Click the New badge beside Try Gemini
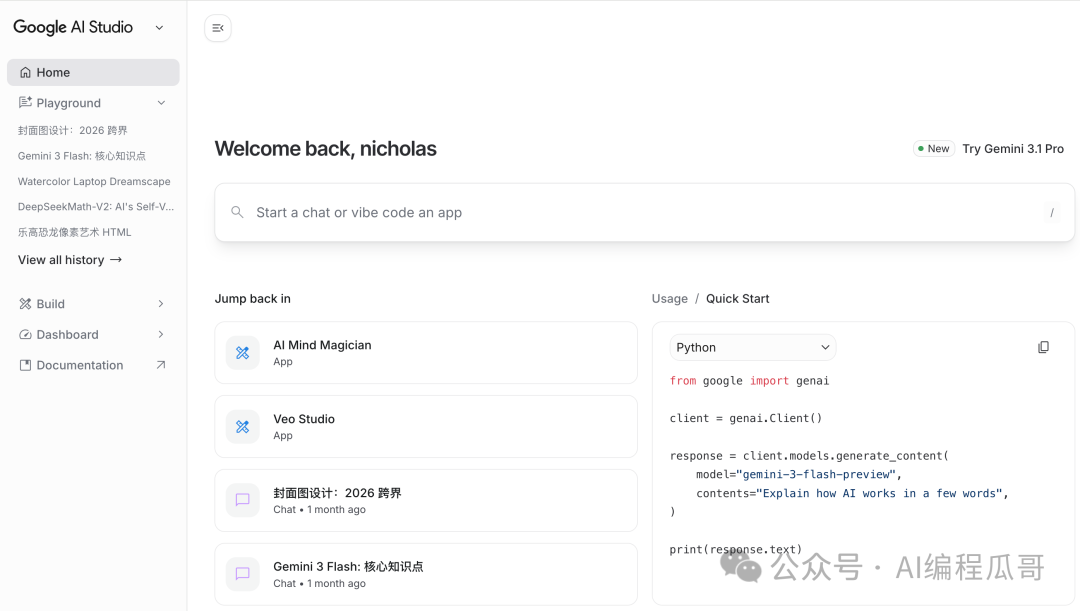 [x=934, y=149]
